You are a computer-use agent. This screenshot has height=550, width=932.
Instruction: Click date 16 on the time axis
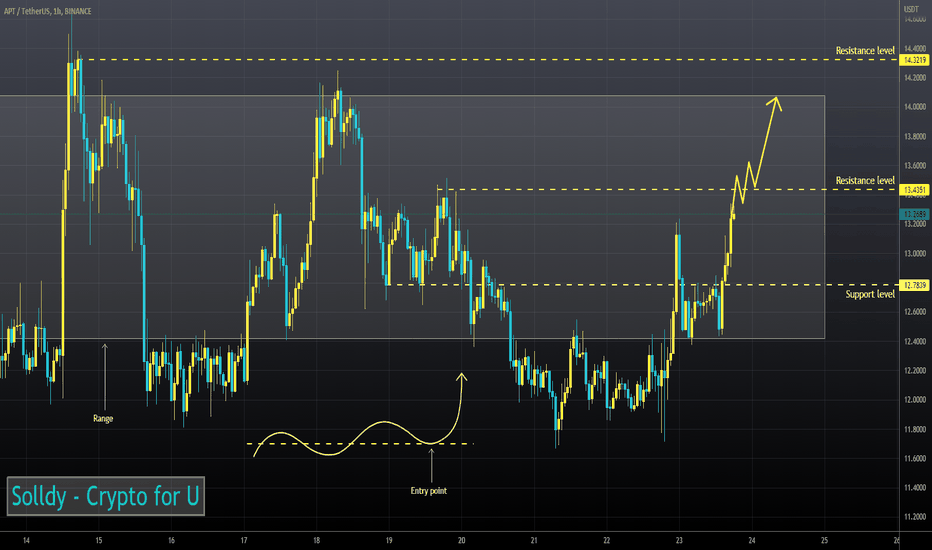pyautogui.click(x=171, y=540)
